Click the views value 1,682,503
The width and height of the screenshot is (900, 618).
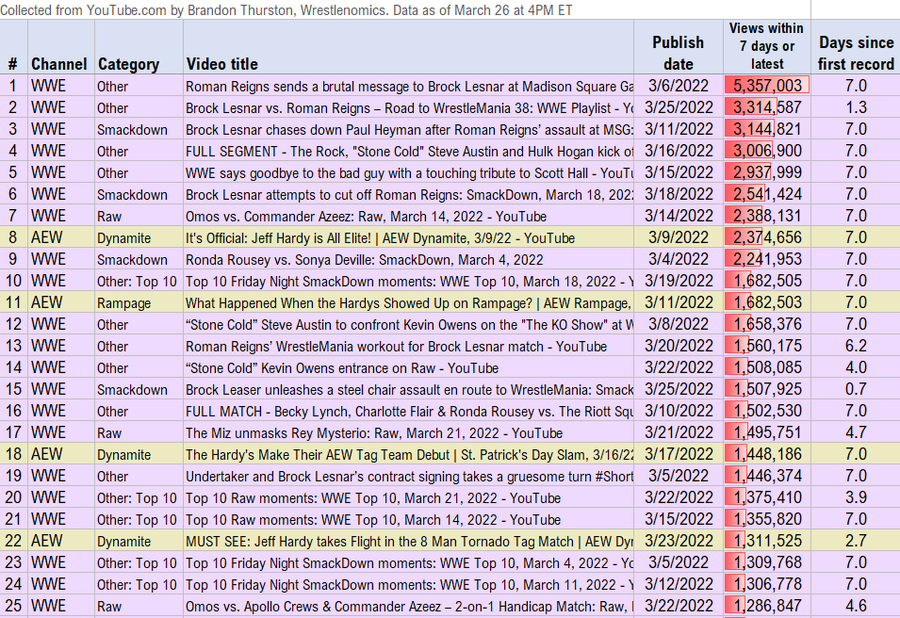(x=767, y=303)
